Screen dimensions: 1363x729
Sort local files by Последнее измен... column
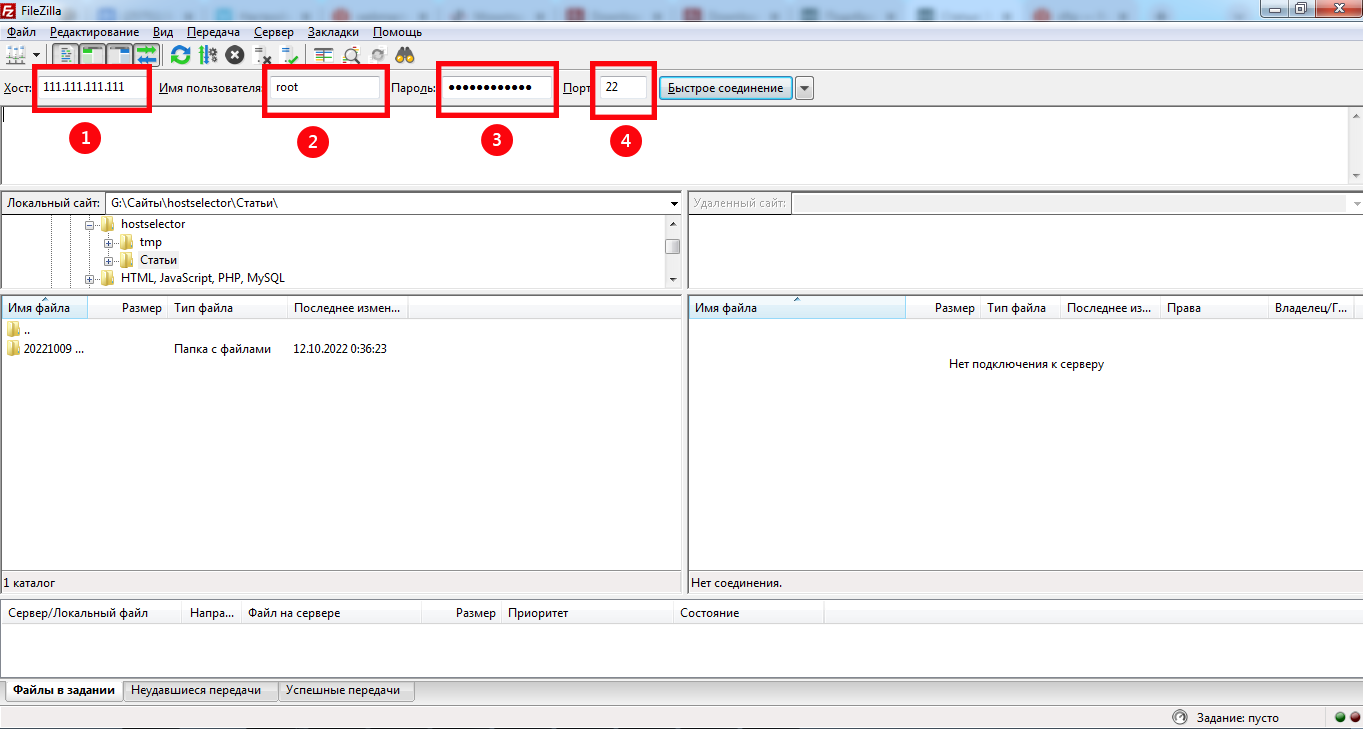click(x=348, y=308)
